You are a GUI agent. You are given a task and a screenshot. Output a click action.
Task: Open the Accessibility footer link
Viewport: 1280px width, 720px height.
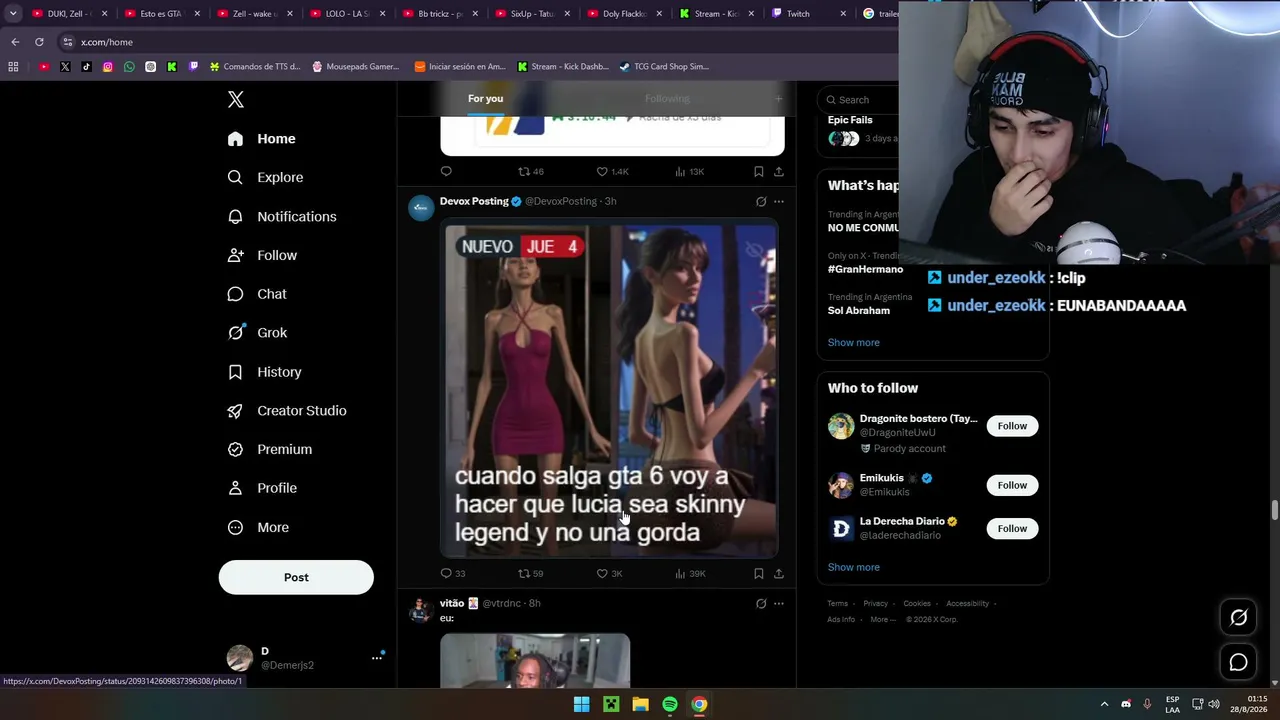(x=967, y=603)
